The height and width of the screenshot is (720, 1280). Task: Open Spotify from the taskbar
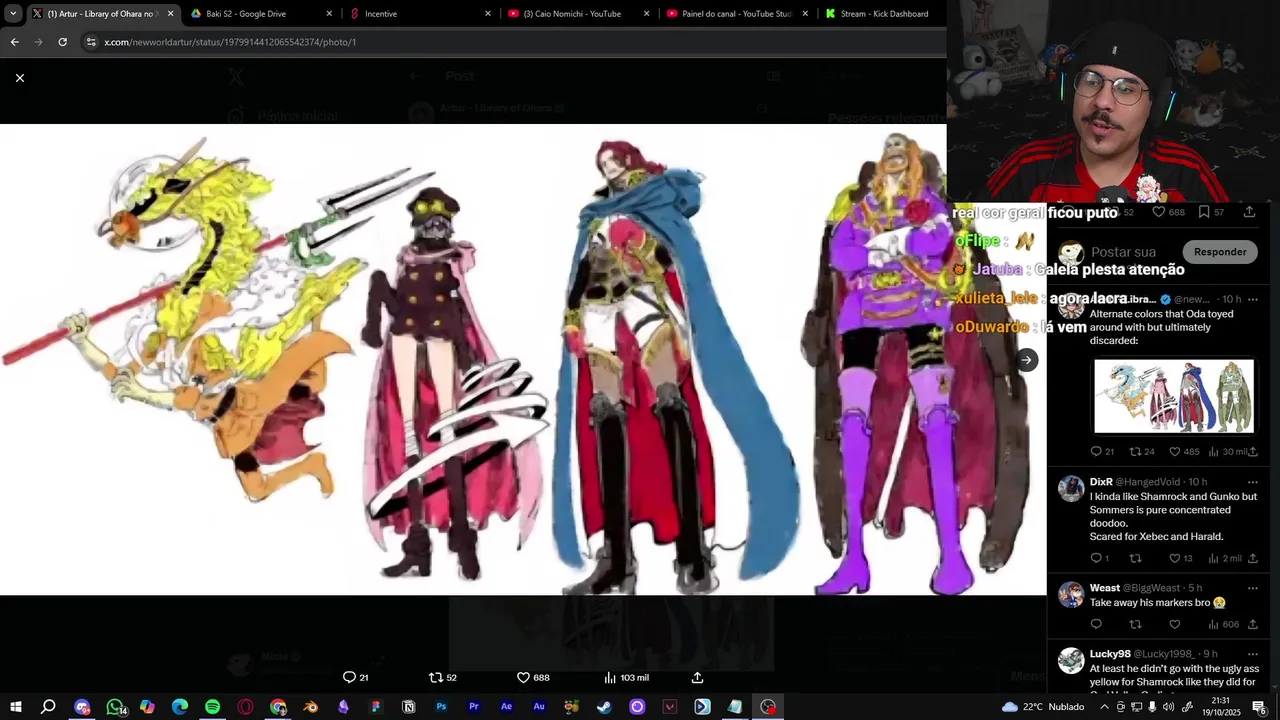pos(212,707)
